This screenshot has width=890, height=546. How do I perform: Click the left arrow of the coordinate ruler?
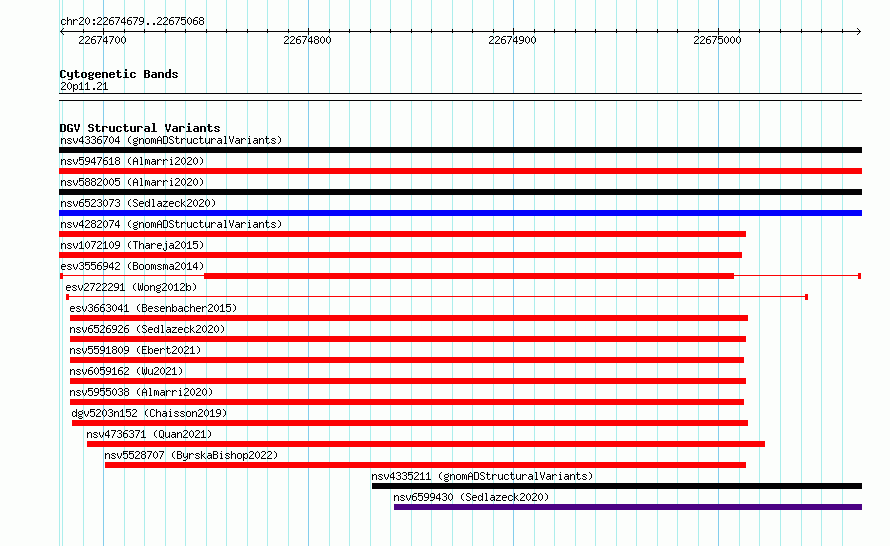coord(62,31)
